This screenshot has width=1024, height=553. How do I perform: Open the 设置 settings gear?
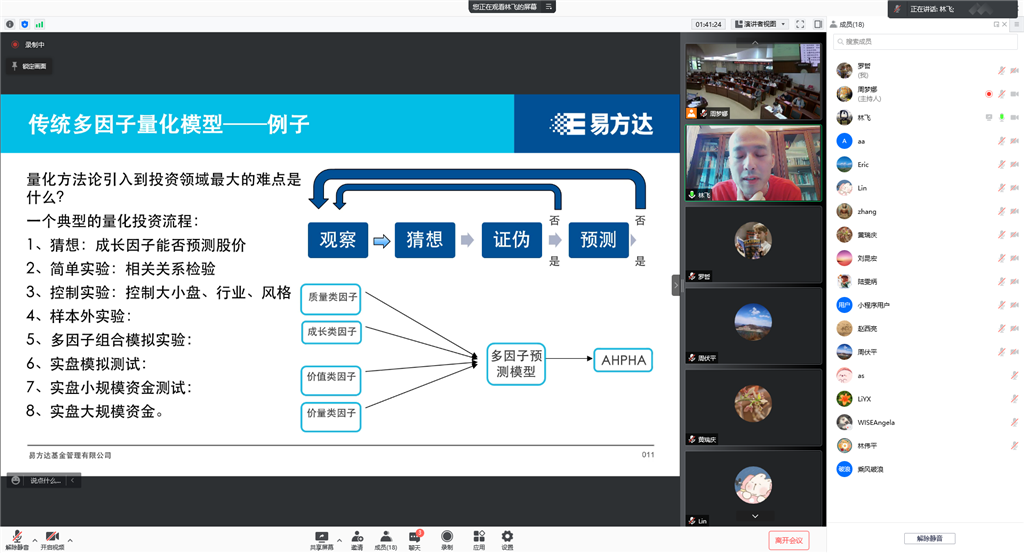(x=507, y=539)
